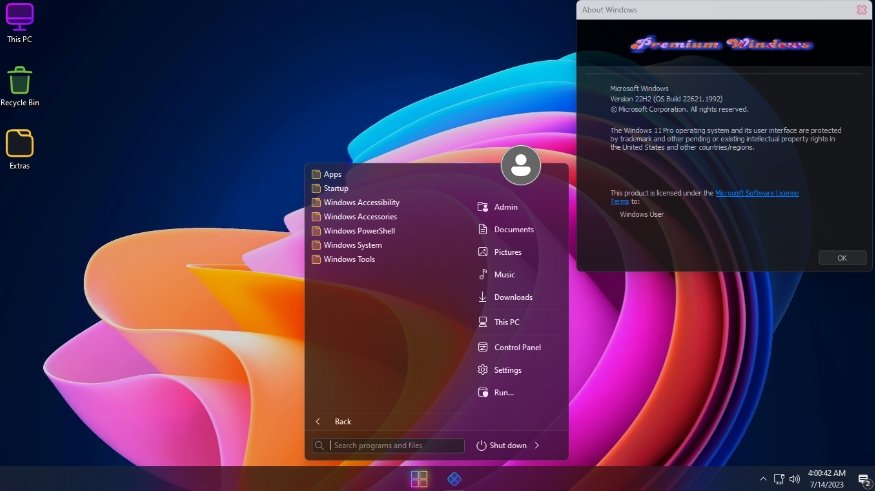Open the Apps folder in start menu

click(x=326, y=174)
